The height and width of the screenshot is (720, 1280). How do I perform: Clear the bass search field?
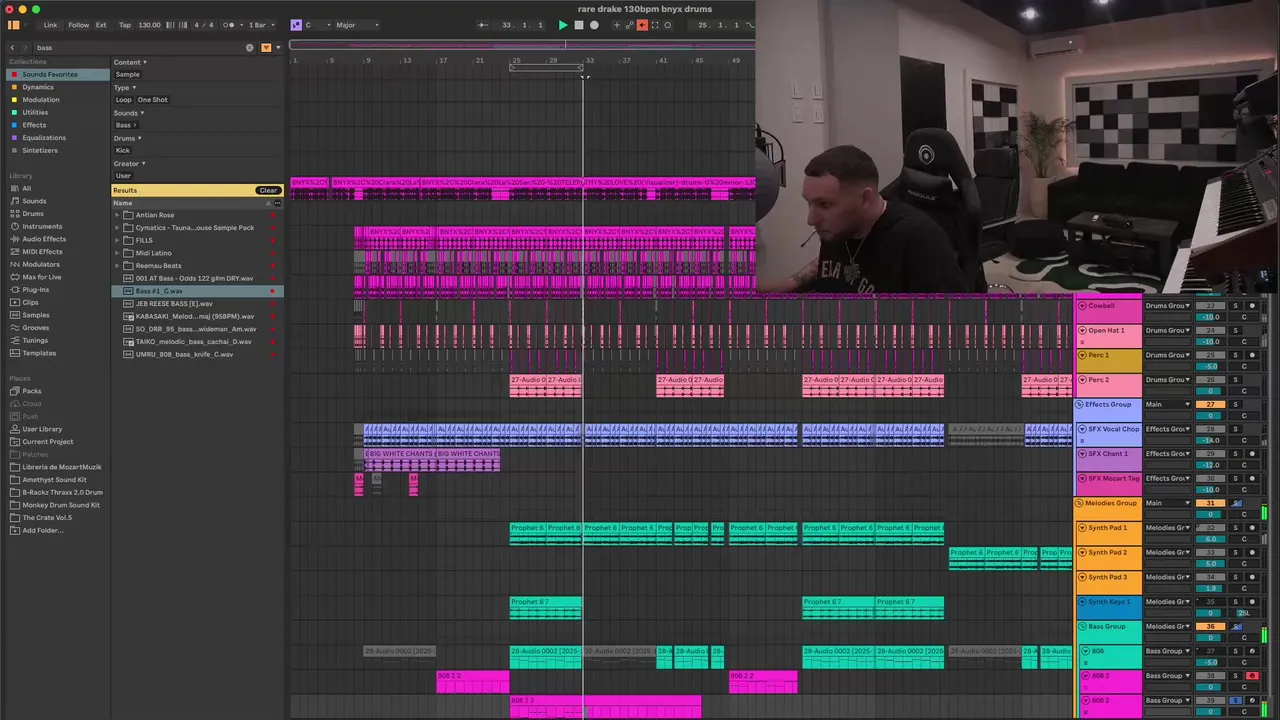click(250, 47)
